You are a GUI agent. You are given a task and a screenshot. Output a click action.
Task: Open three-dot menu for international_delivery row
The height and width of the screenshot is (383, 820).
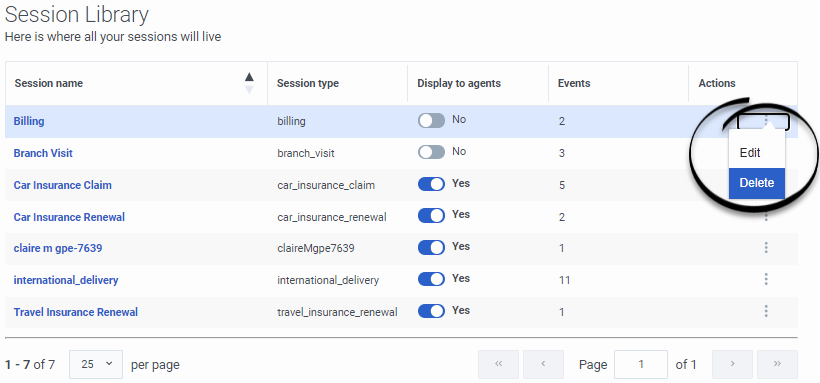(x=766, y=279)
